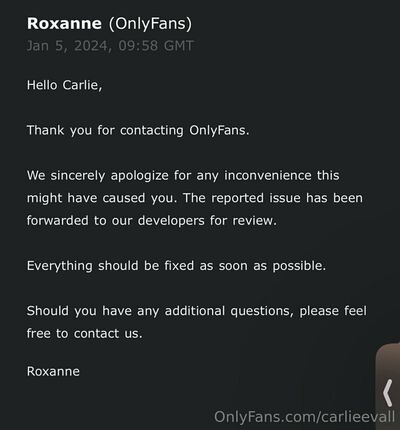This screenshot has width=400, height=430.
Task: Click the back chevron arrow icon
Action: 388,393
